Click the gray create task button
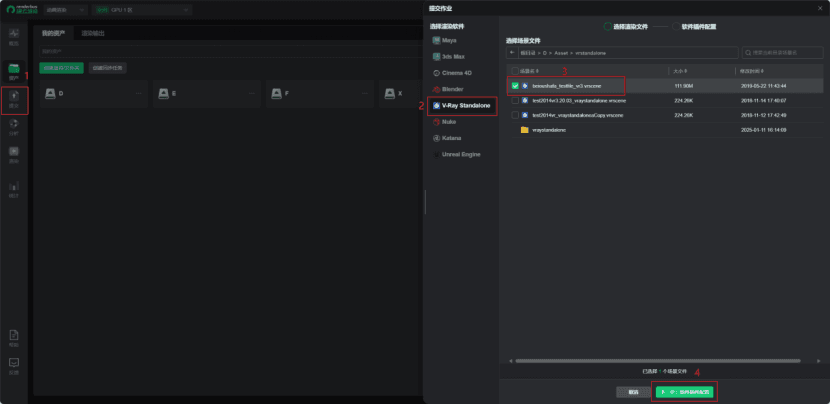This screenshot has width=830, height=404. (107, 68)
